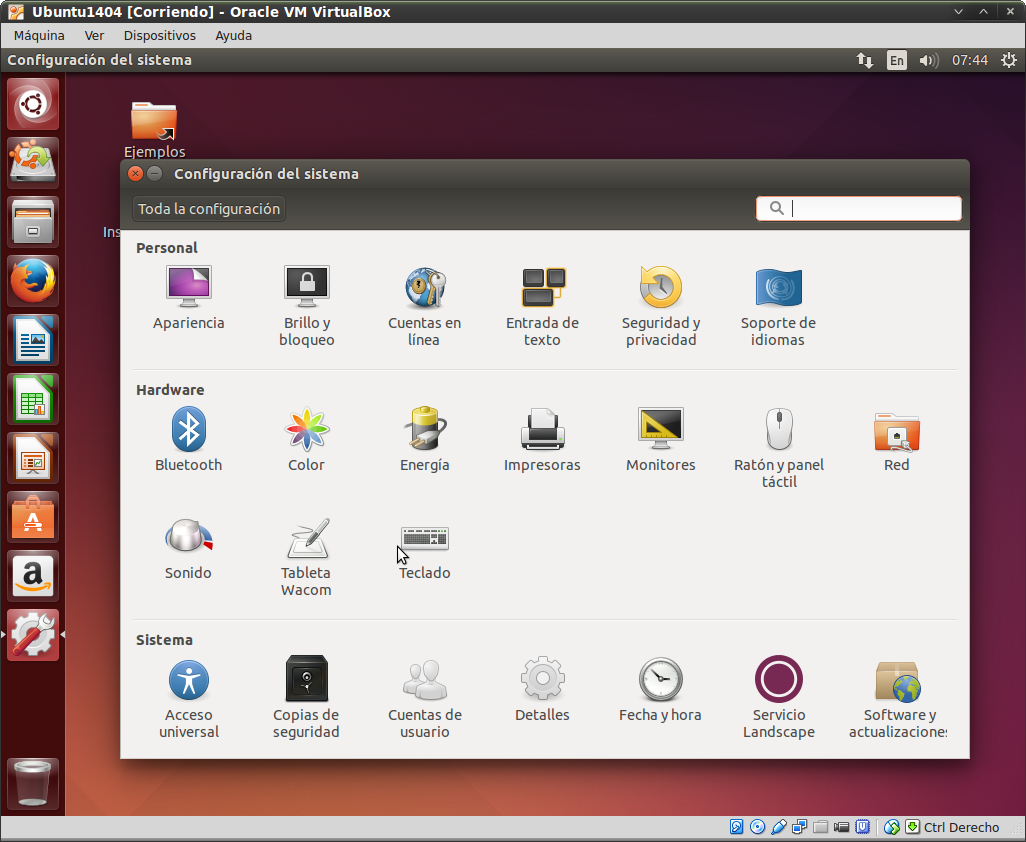Click the Toda la configuración button
The width and height of the screenshot is (1026, 842).
tap(209, 209)
